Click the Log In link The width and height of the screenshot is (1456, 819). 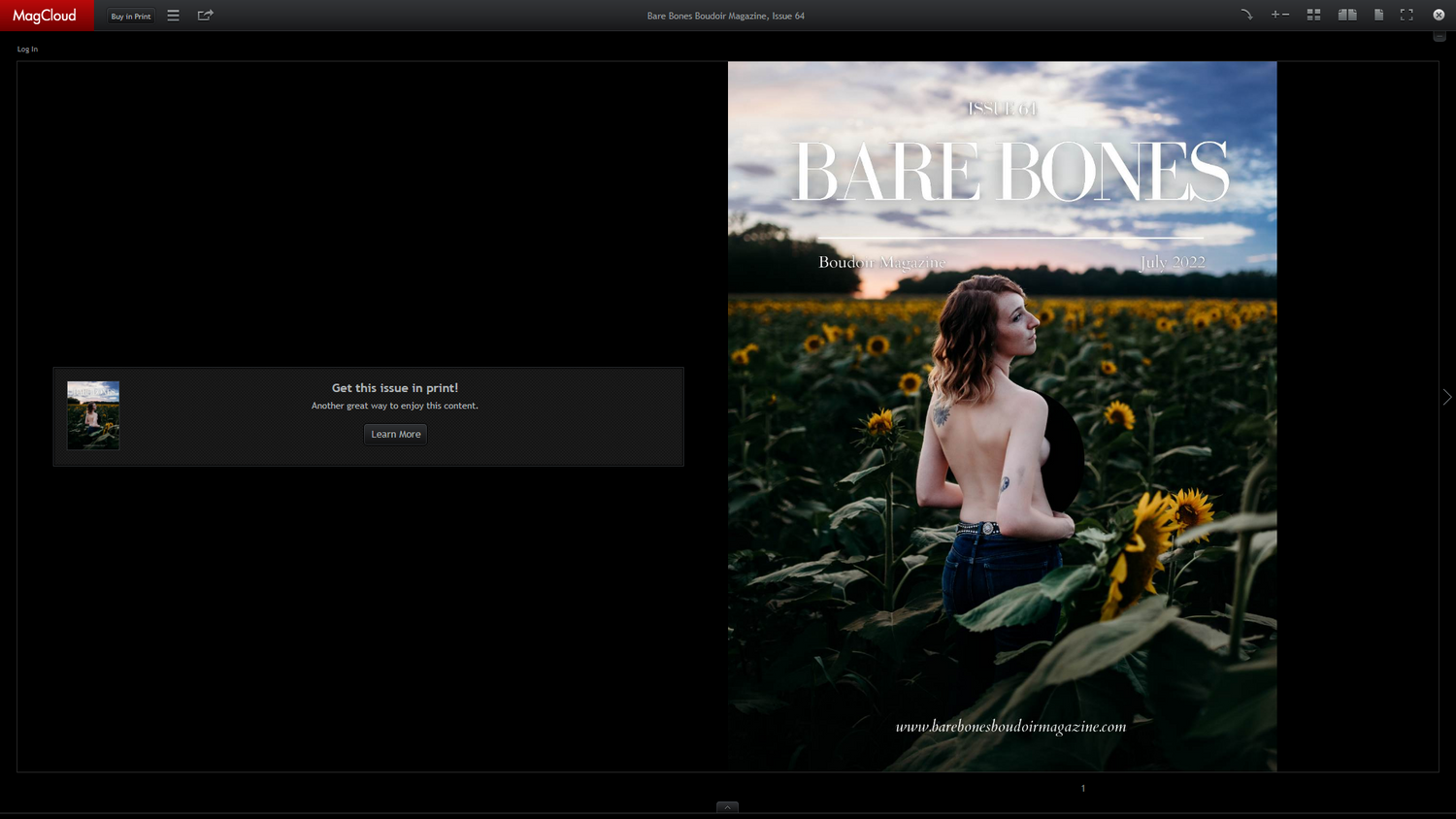[x=27, y=49]
